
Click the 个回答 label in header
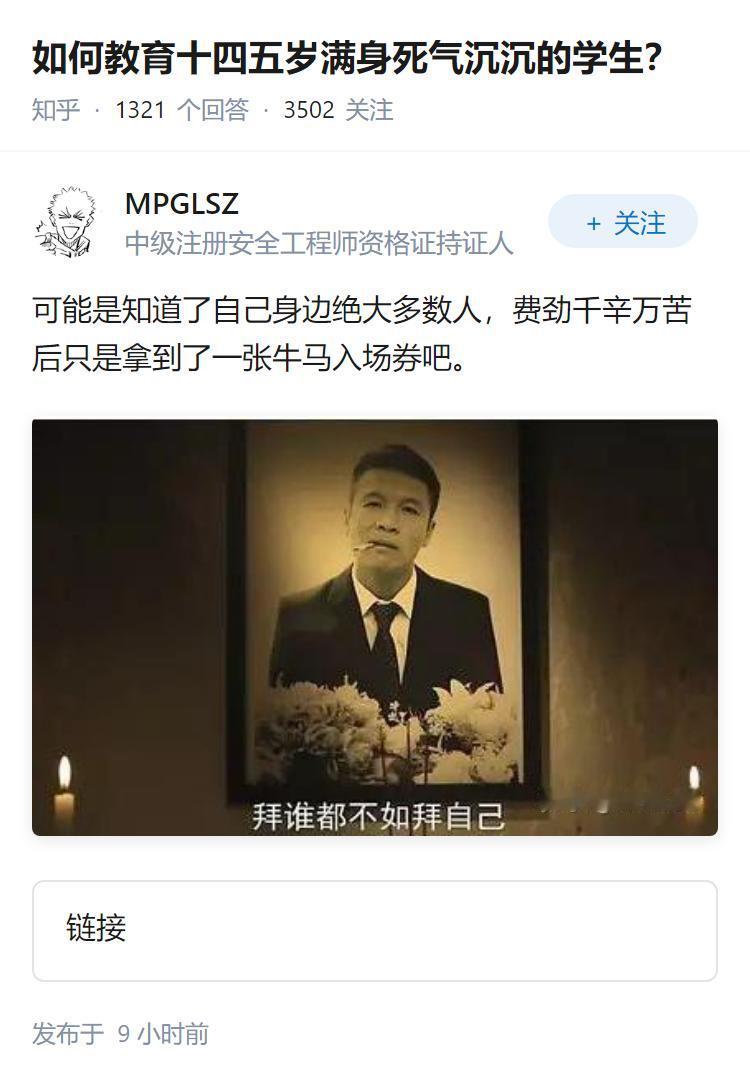213,110
